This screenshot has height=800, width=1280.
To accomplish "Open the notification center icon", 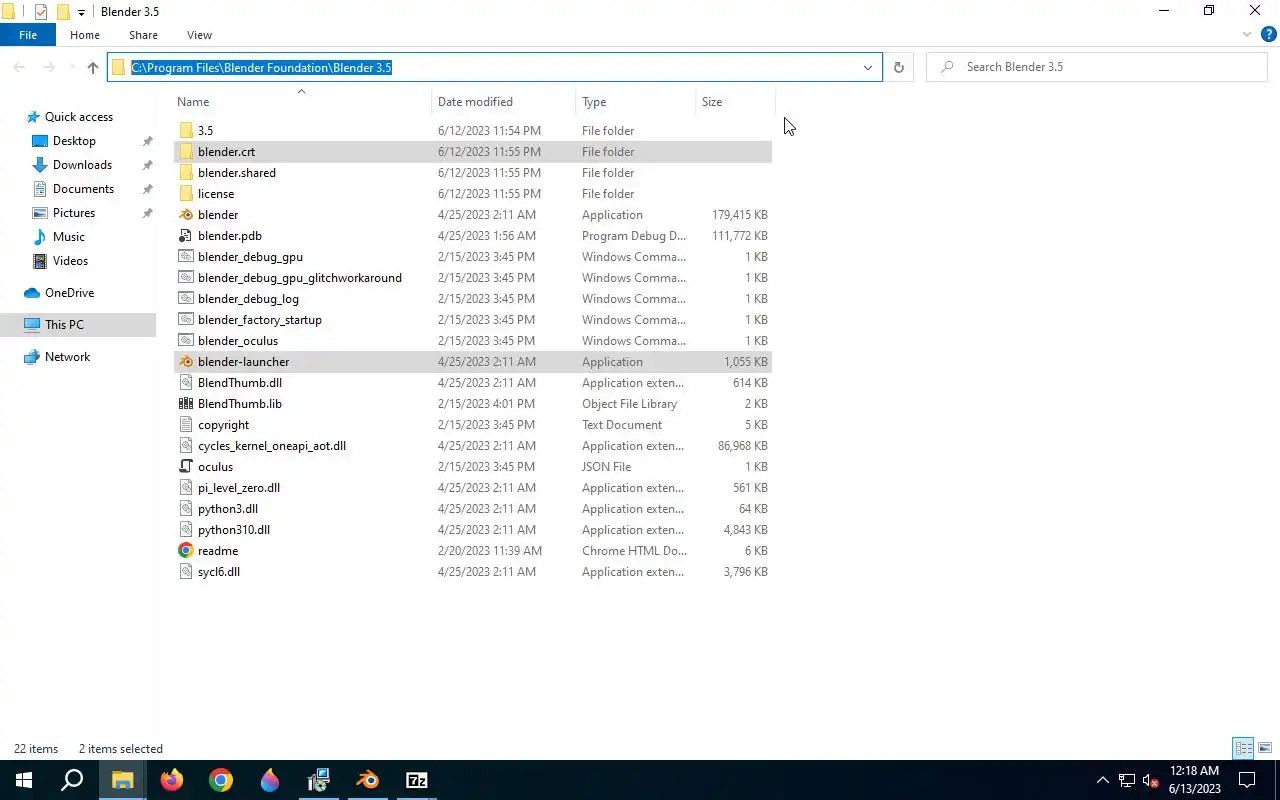I will click(x=1247, y=780).
